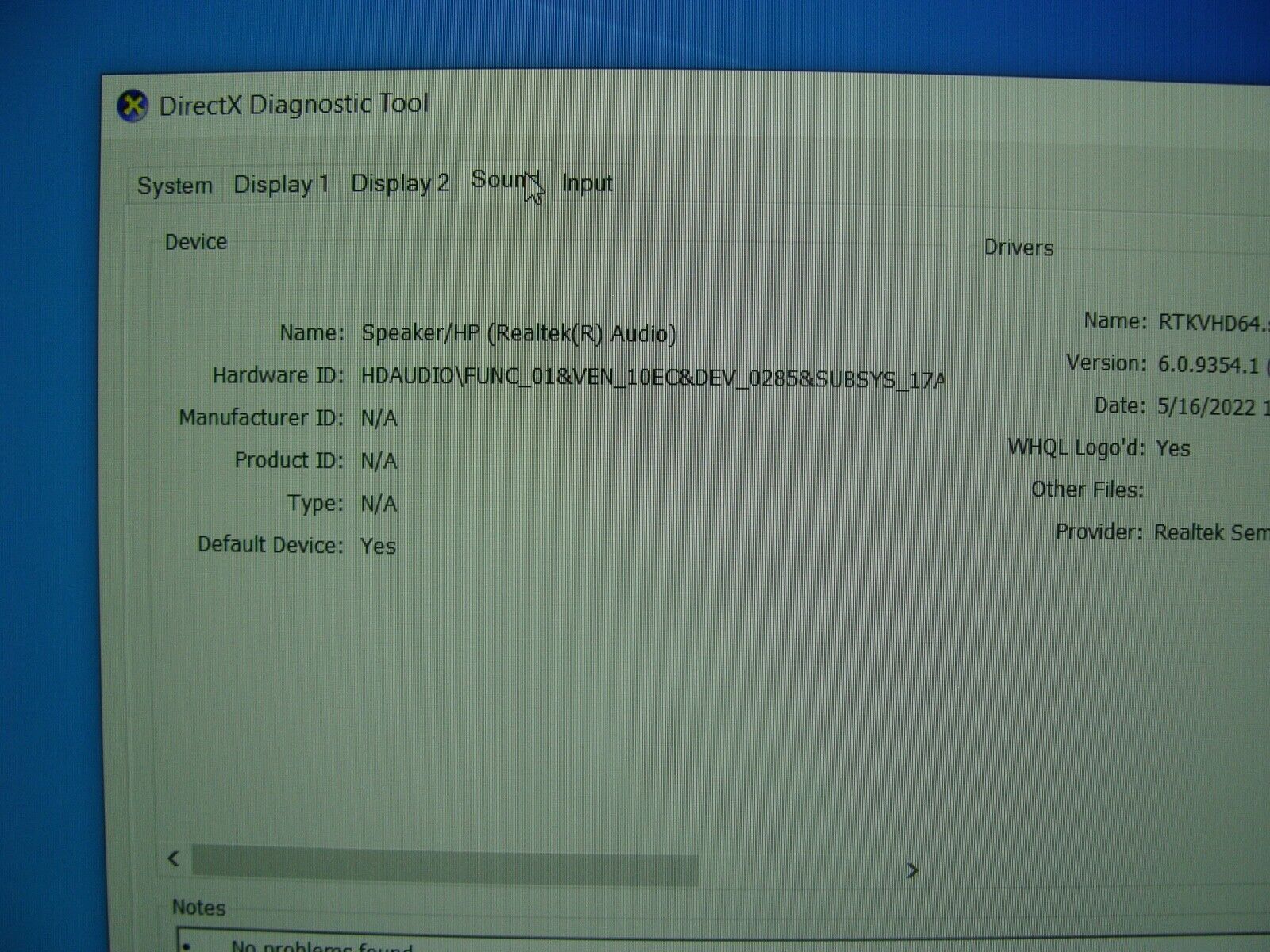Switch to the System tab
1270x952 pixels.
[x=175, y=186]
